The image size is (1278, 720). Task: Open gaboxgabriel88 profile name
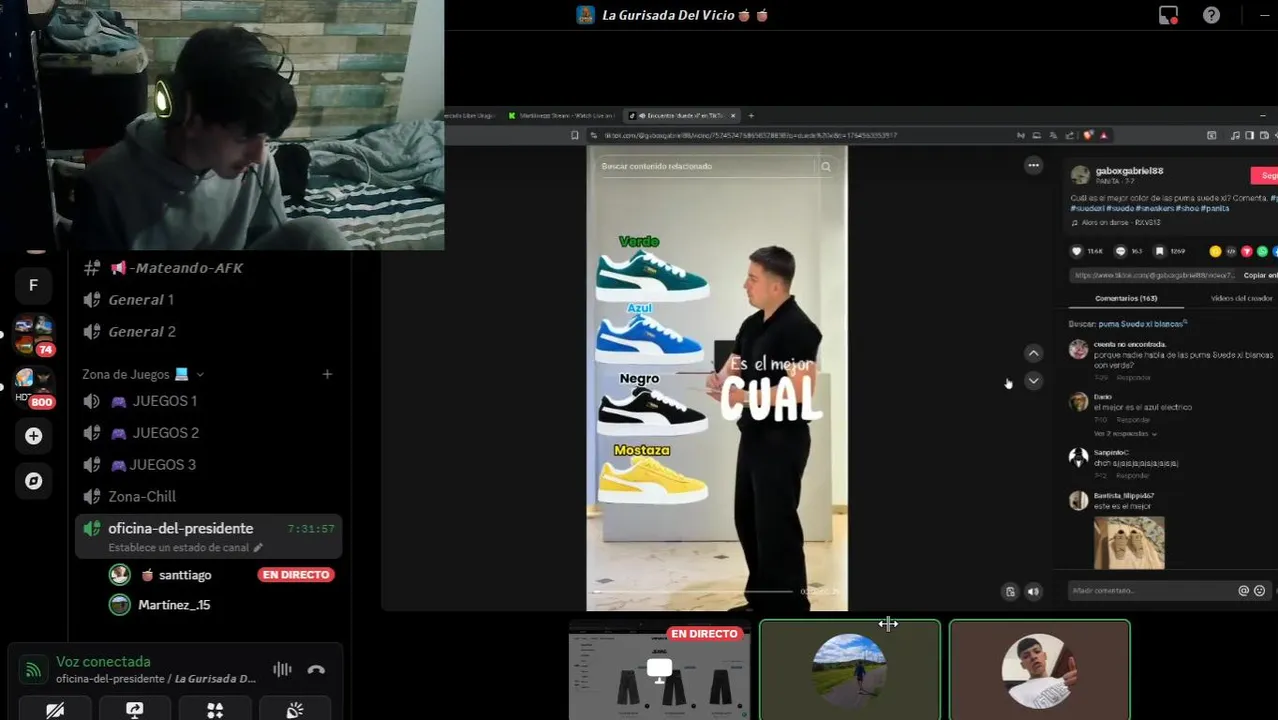click(x=1129, y=171)
